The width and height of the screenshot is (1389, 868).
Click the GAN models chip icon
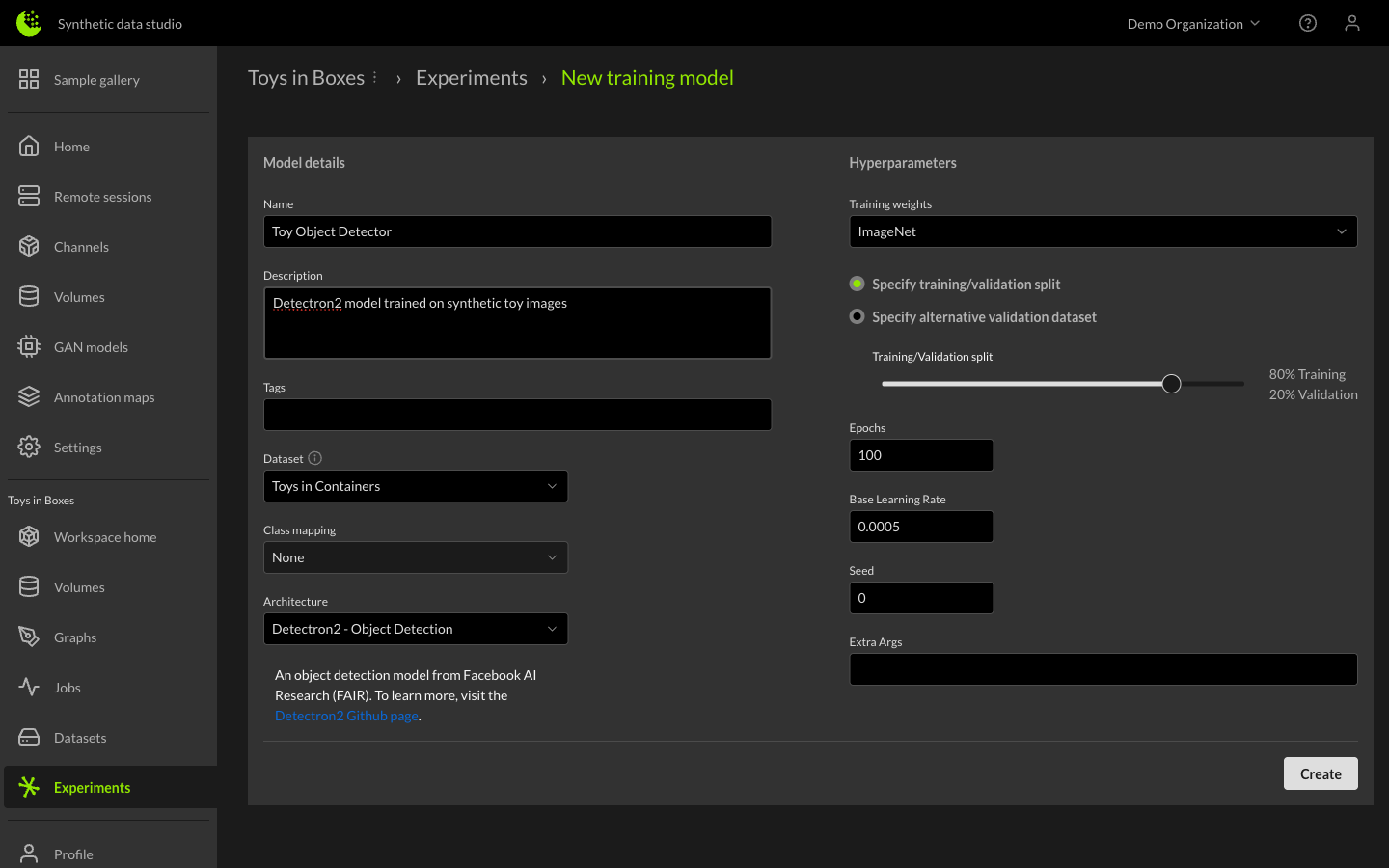pos(29,346)
